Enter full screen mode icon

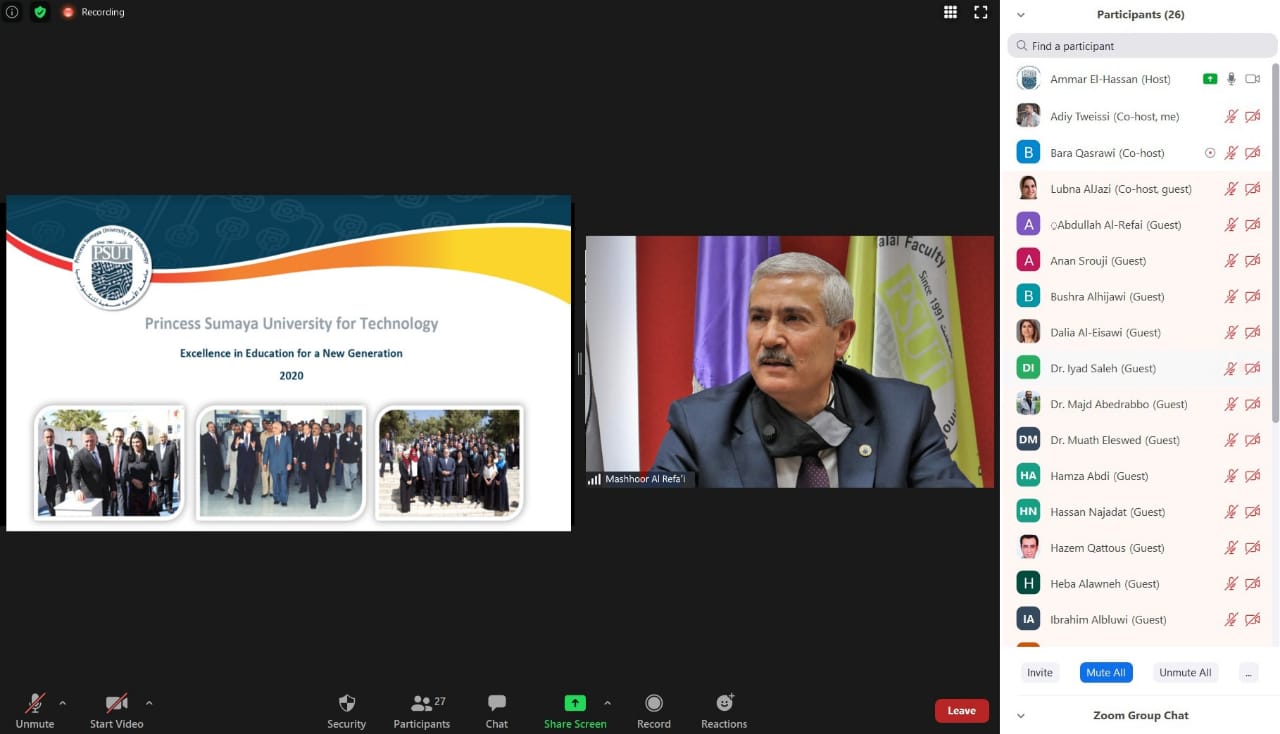pyautogui.click(x=981, y=12)
